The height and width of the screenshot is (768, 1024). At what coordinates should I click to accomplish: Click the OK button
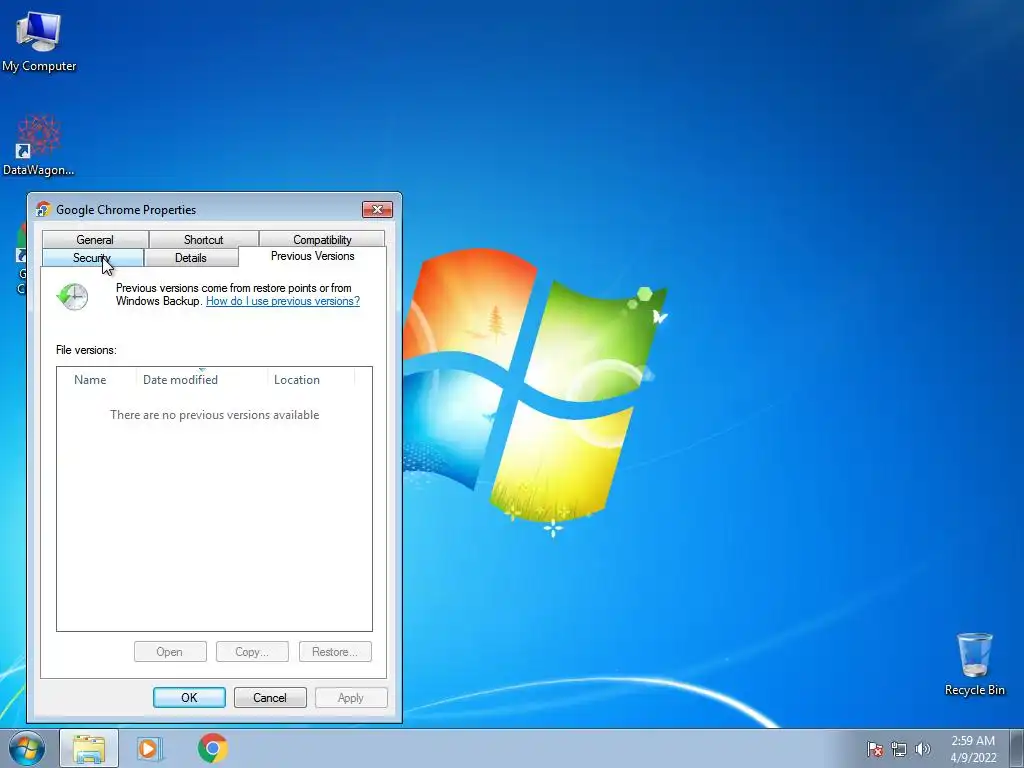pos(189,697)
